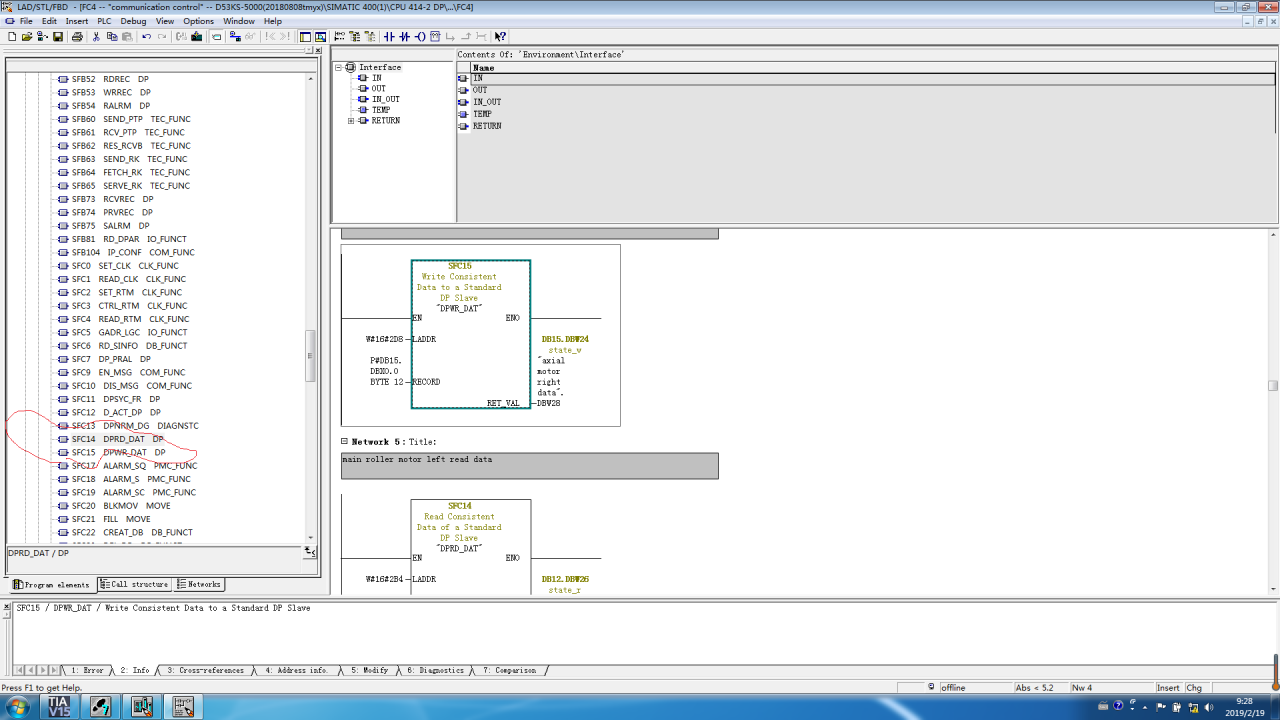The width and height of the screenshot is (1280, 720).
Task: Open the Window menu
Action: (x=239, y=21)
